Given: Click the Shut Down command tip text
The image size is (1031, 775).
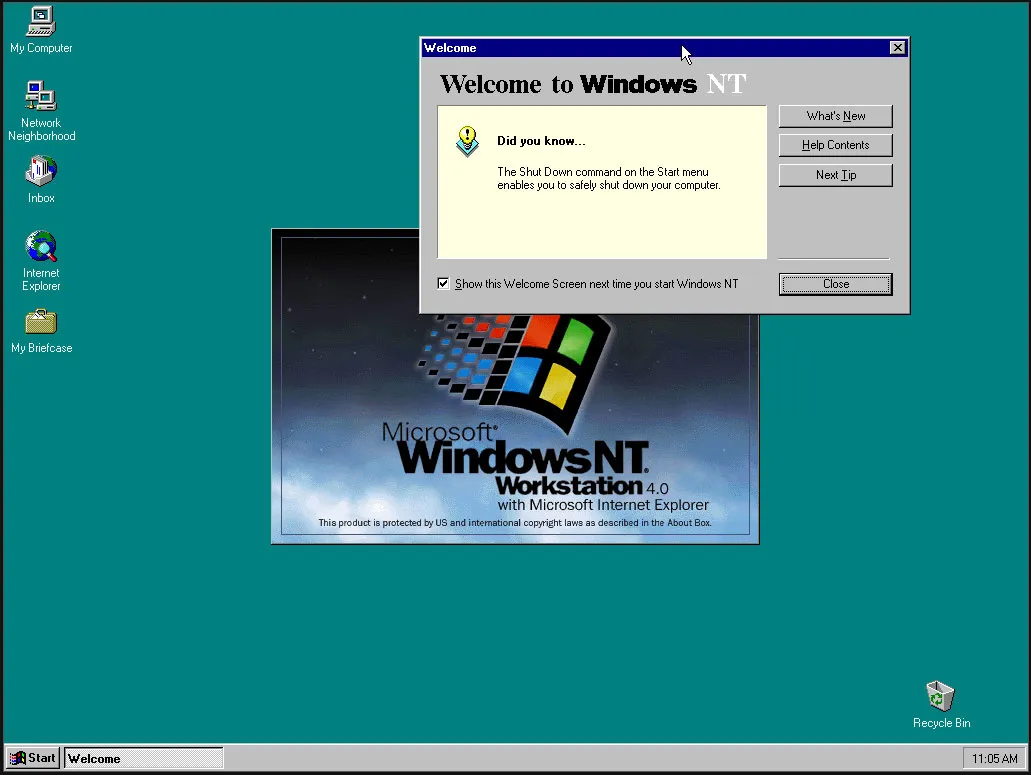Looking at the screenshot, I should pyautogui.click(x=609, y=178).
